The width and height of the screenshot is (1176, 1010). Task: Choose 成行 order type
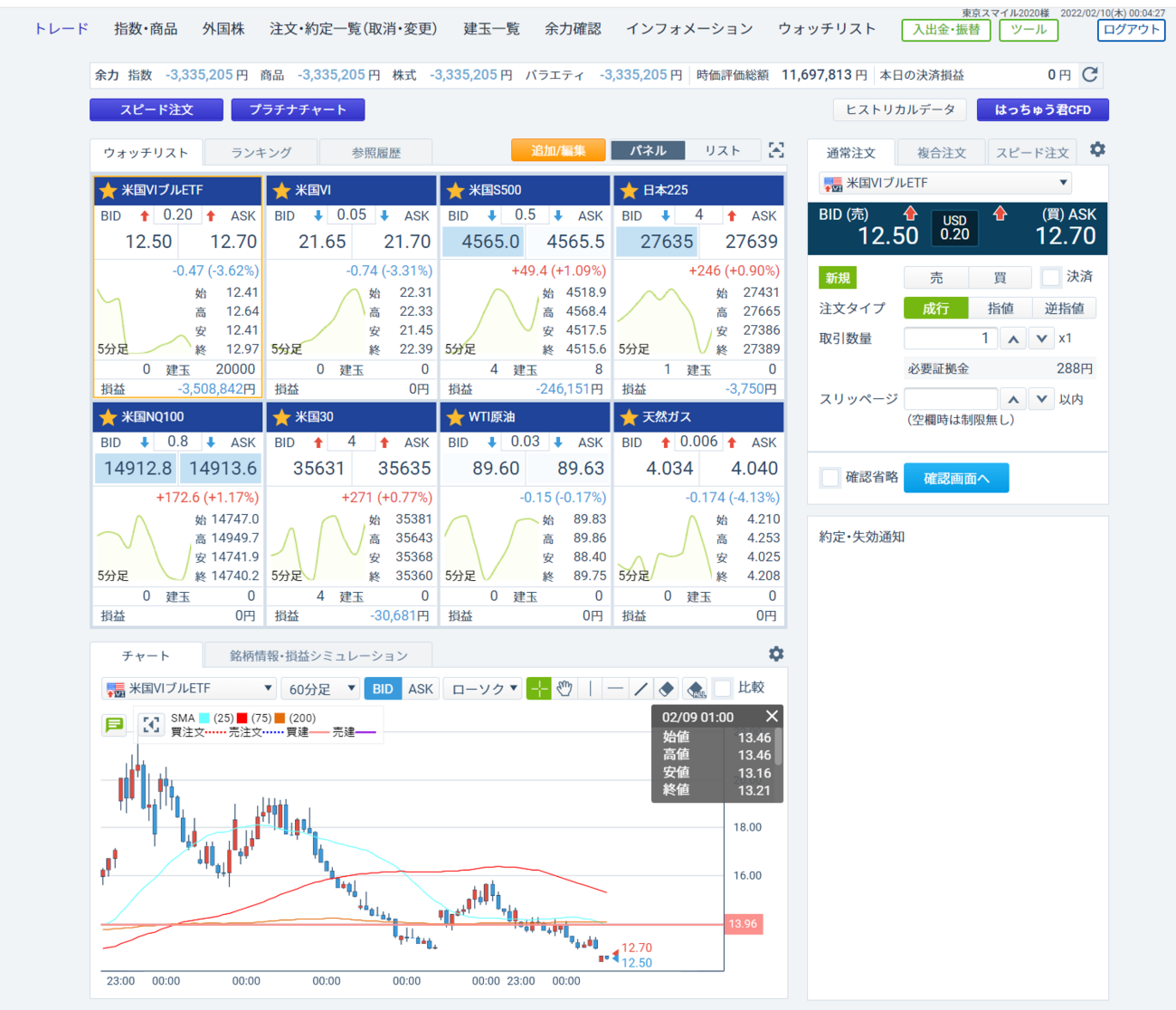[x=936, y=309]
